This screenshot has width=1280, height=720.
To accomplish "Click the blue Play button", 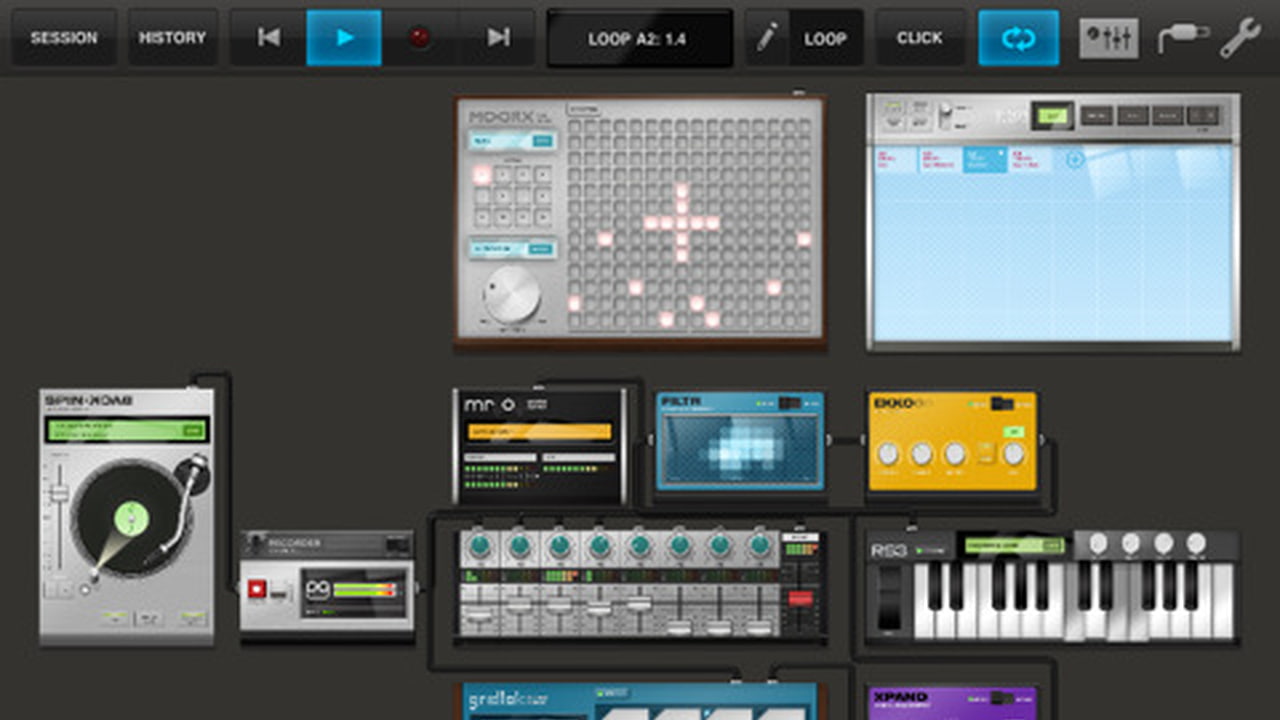I will (344, 38).
